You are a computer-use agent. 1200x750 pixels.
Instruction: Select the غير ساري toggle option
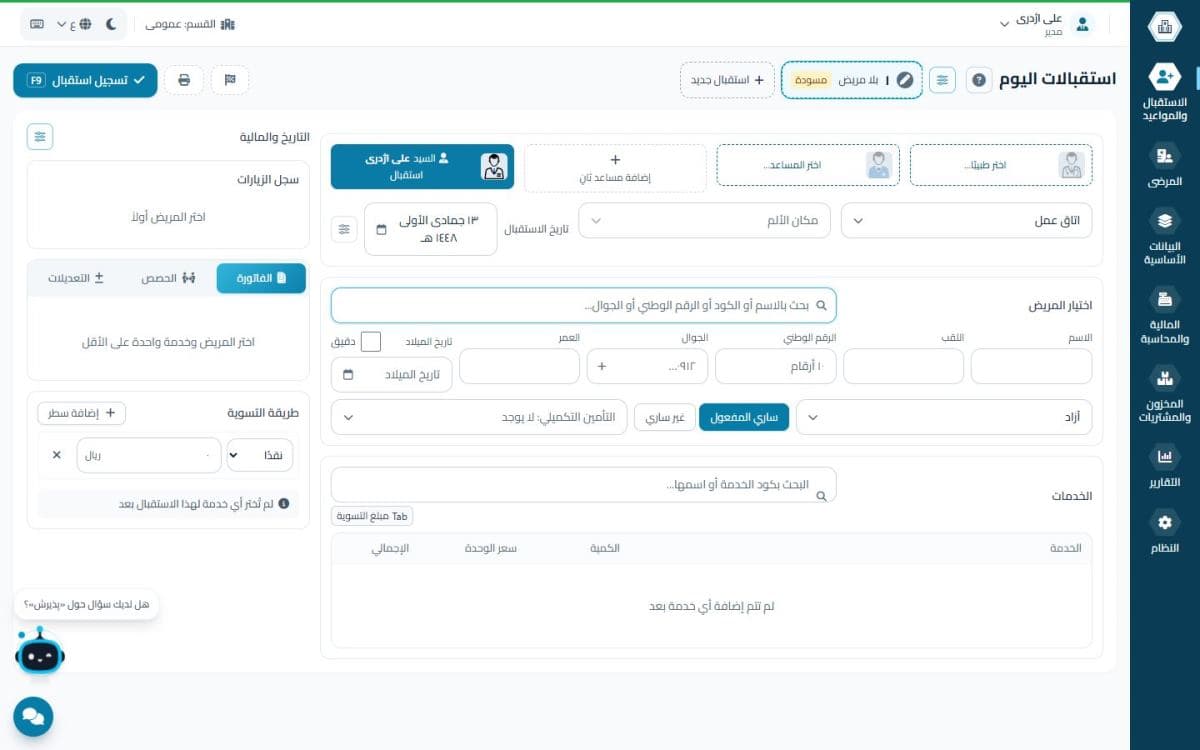pos(665,417)
